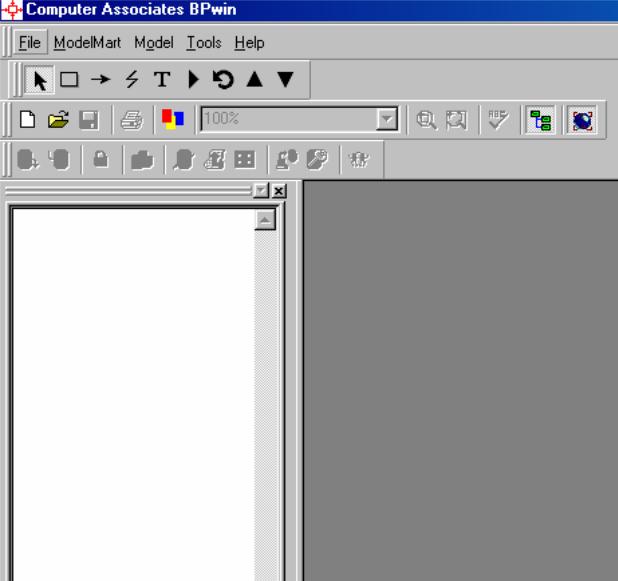Save model with floppy disk icon
Image resolution: width=618 pixels, height=581 pixels.
pos(89,120)
